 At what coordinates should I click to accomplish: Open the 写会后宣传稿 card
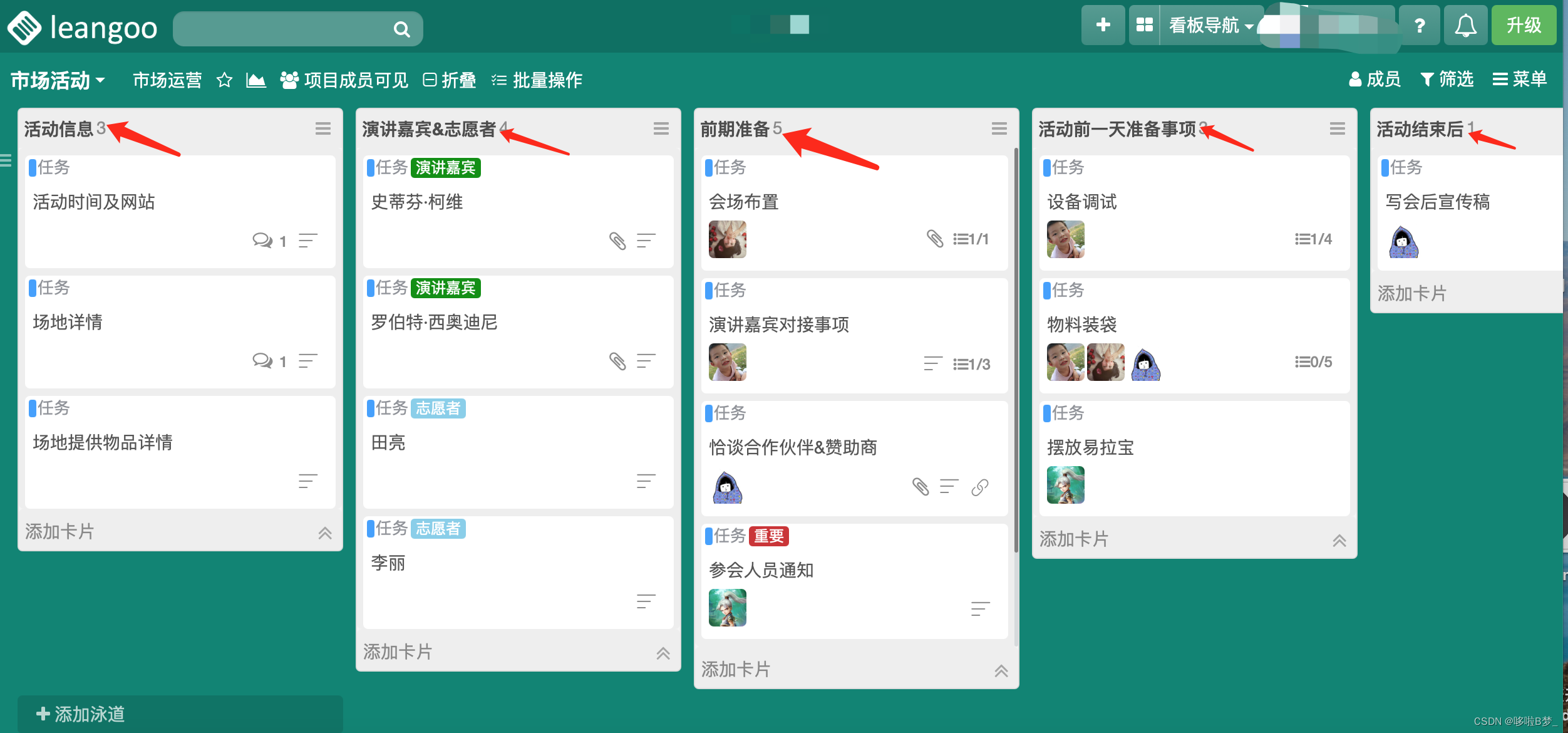[1472, 213]
